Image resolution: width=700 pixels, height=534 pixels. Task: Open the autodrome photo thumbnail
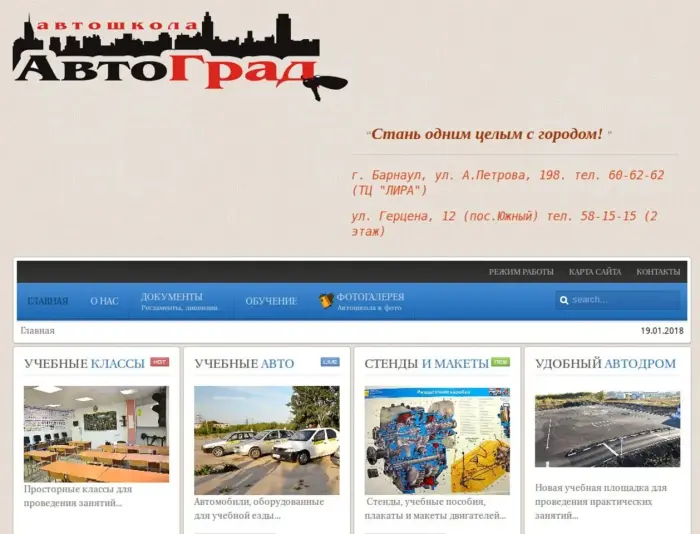pyautogui.click(x=607, y=429)
